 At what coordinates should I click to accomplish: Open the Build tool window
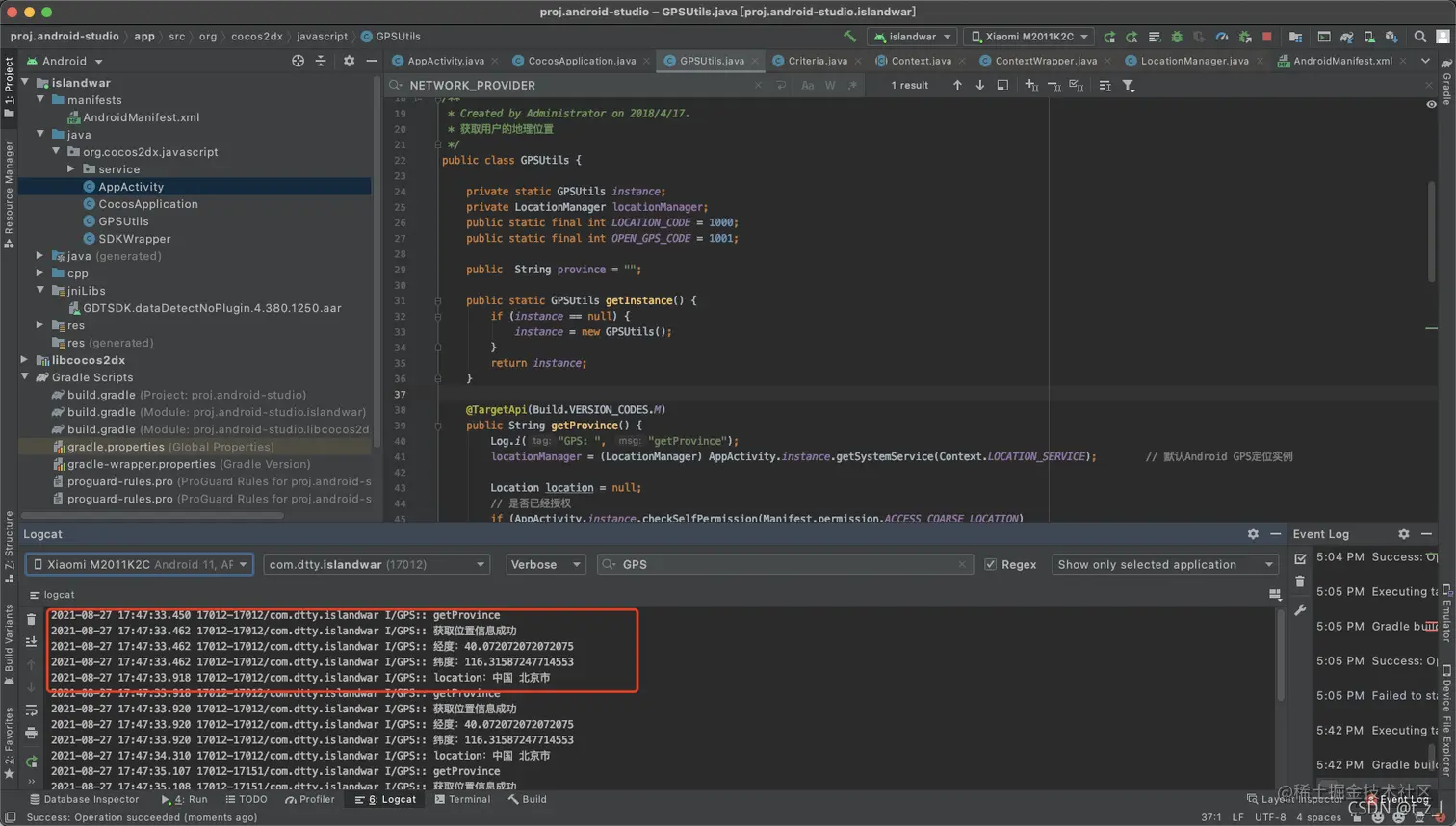(x=527, y=799)
